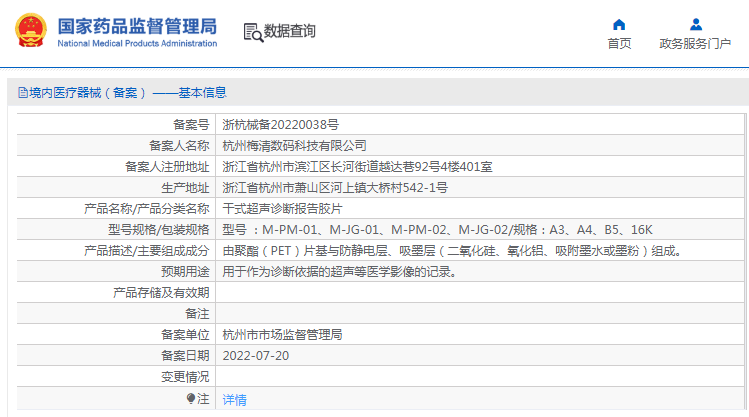Viewport: 749px width, 417px height.
Task: Select 杭州梅清数码科技有限公司 cell
Action: tap(294, 146)
